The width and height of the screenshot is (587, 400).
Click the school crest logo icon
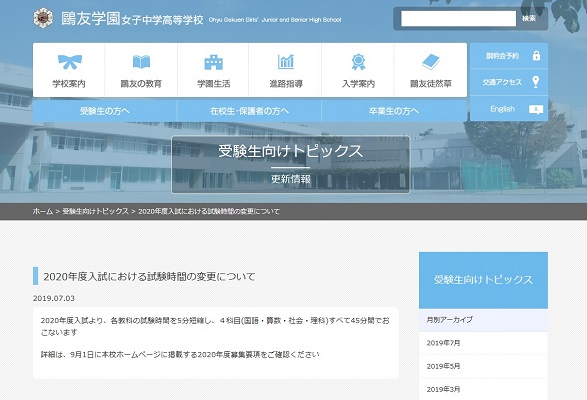point(43,18)
